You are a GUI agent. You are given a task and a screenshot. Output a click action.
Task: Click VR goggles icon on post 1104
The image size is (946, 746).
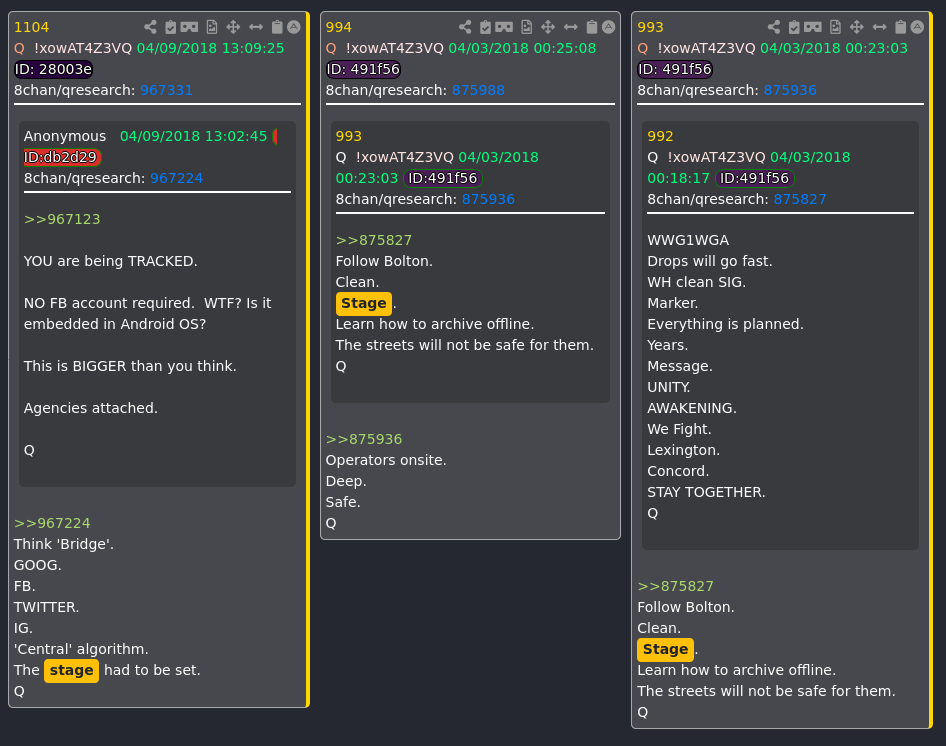click(189, 27)
